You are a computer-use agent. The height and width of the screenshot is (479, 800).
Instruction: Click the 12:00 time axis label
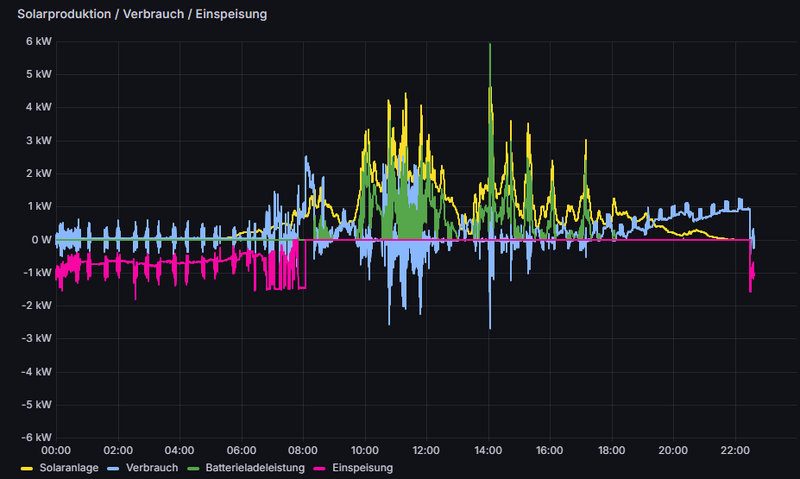(426, 450)
